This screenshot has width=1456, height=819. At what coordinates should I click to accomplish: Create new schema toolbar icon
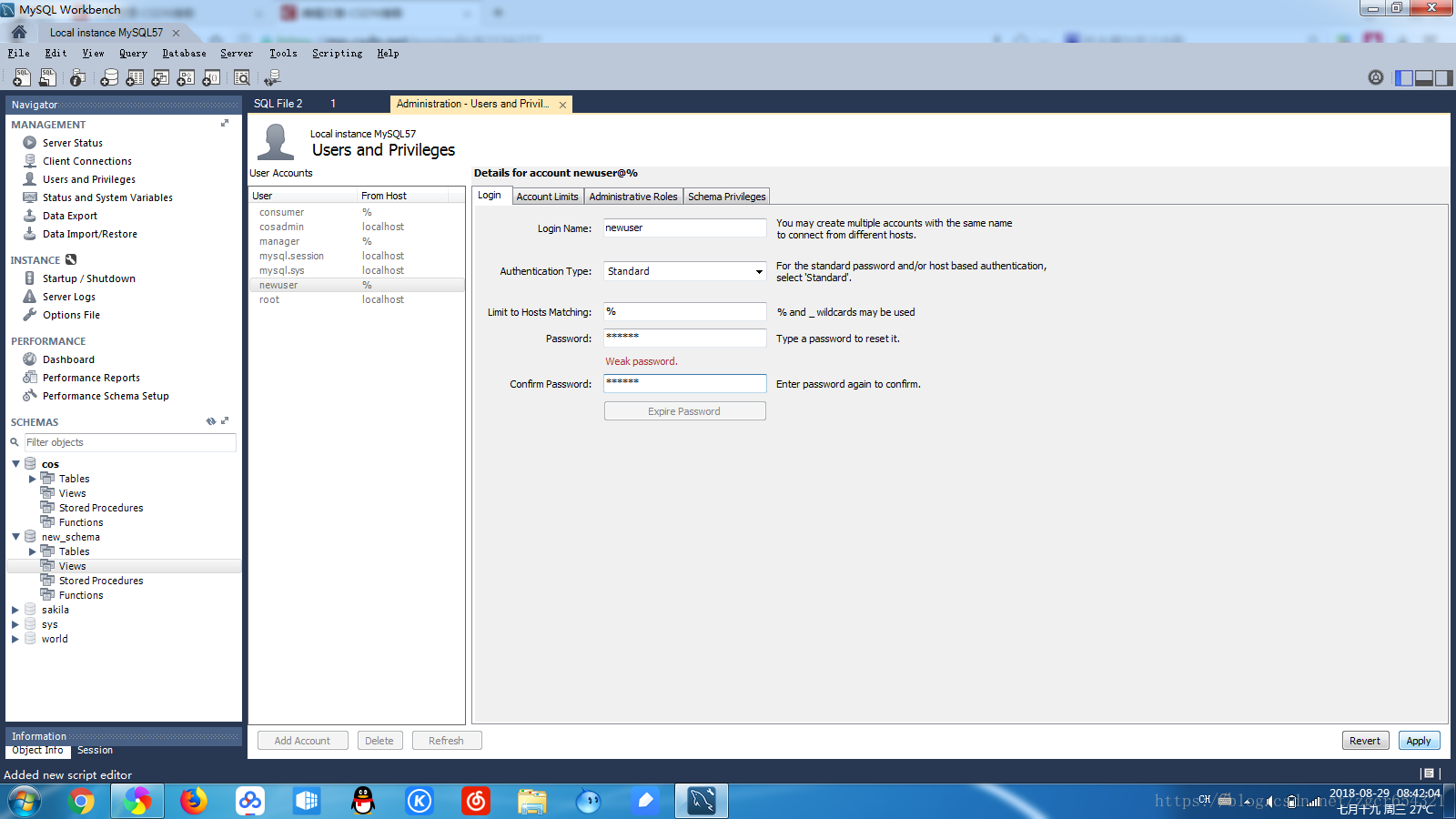109,78
